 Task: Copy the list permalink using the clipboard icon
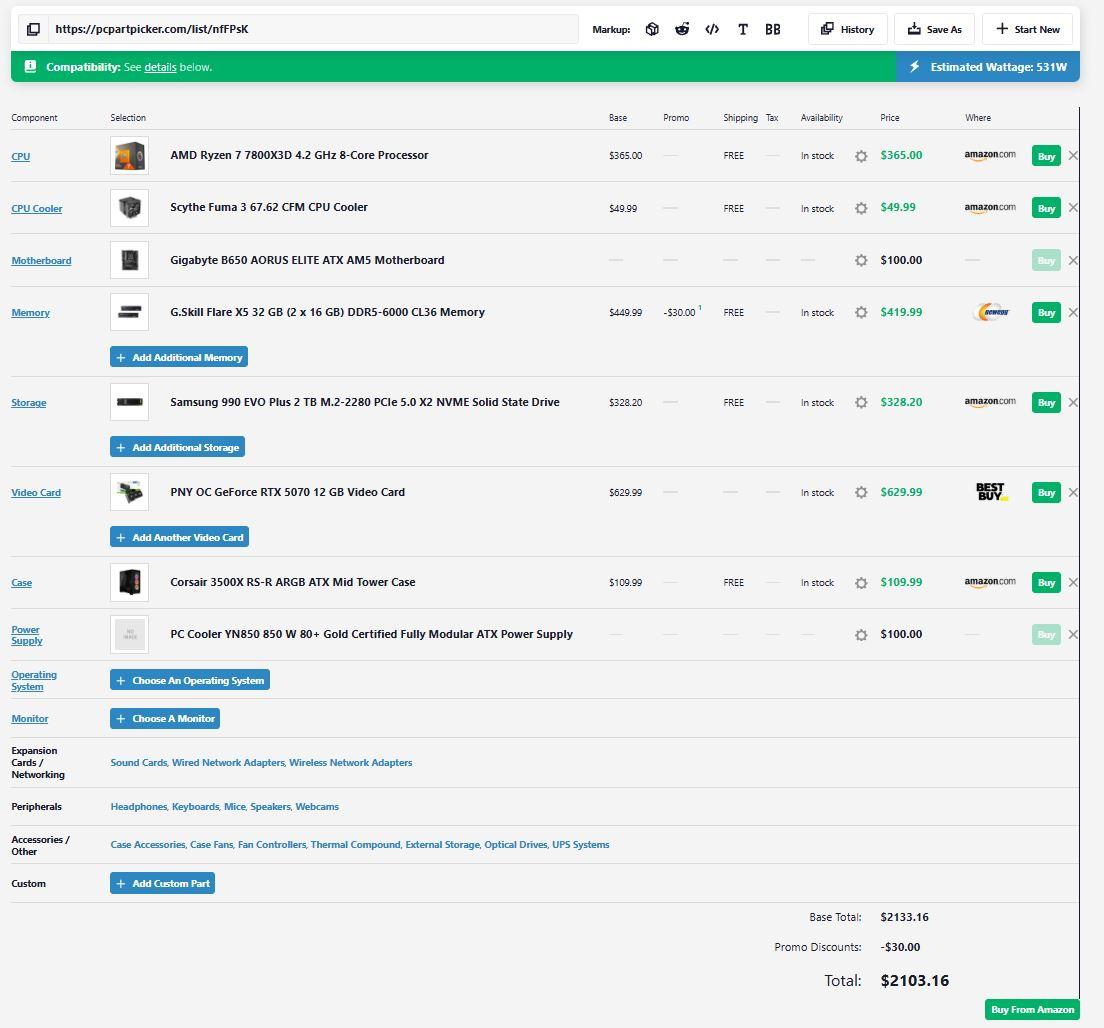coord(33,30)
